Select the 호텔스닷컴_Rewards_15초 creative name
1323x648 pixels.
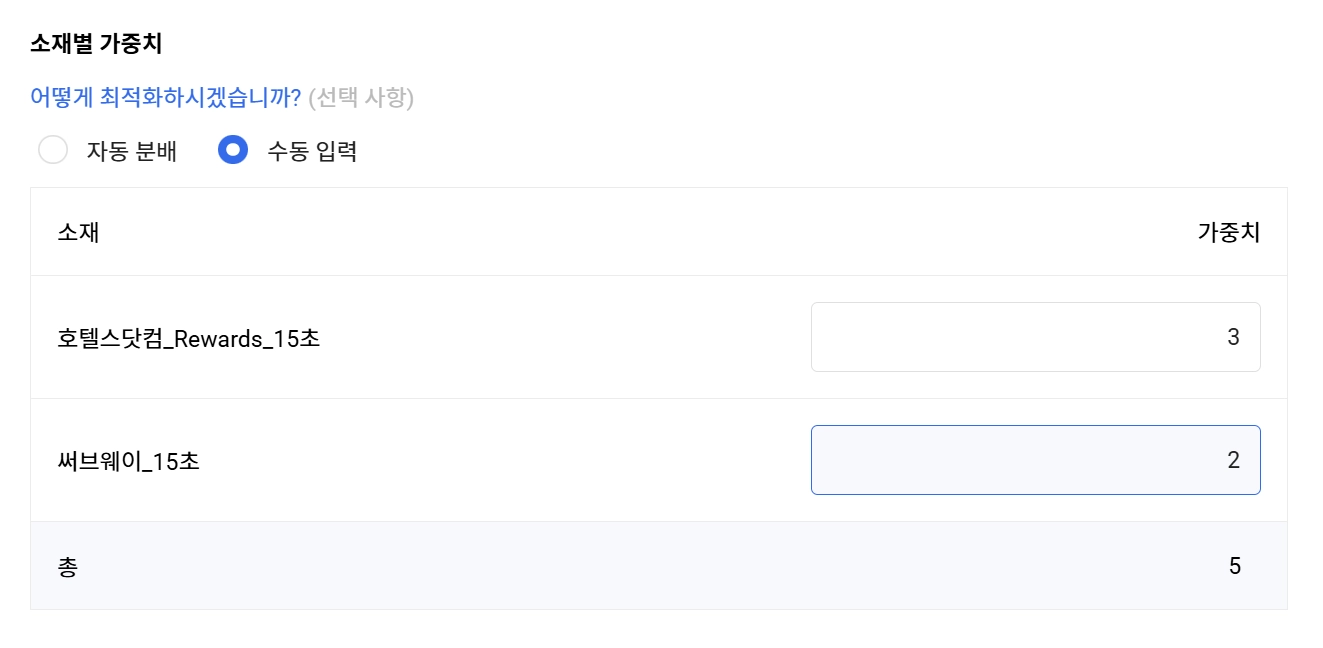[189, 338]
